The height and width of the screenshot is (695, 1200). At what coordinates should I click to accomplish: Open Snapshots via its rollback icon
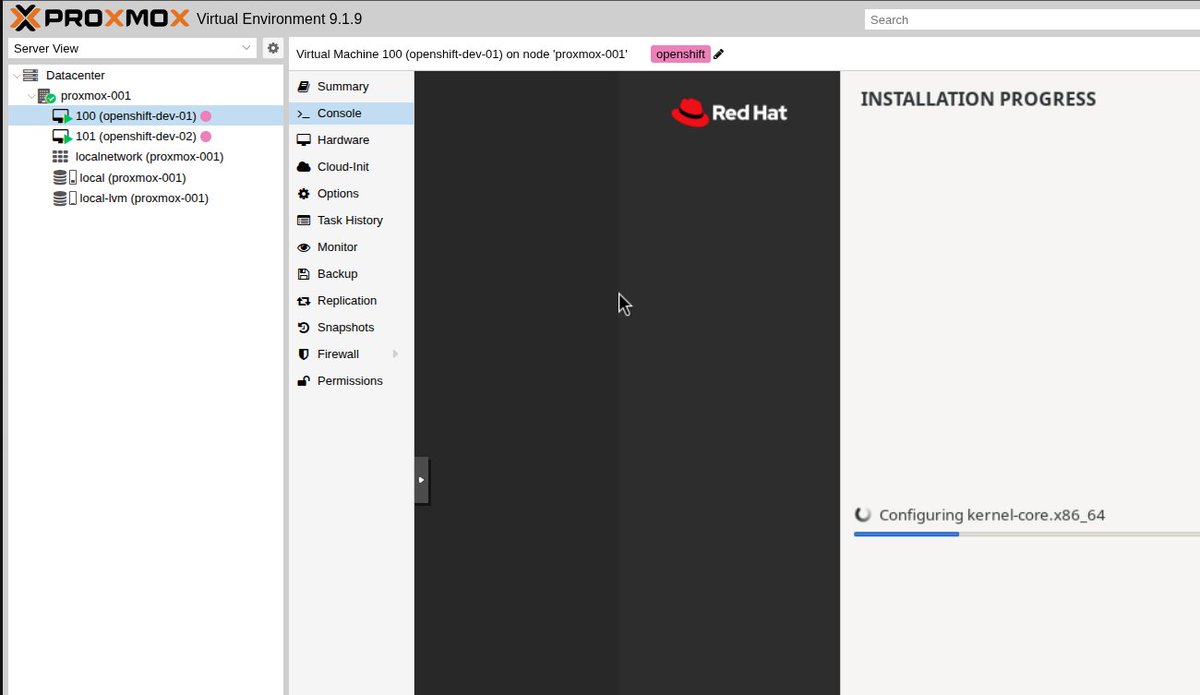pyautogui.click(x=303, y=327)
